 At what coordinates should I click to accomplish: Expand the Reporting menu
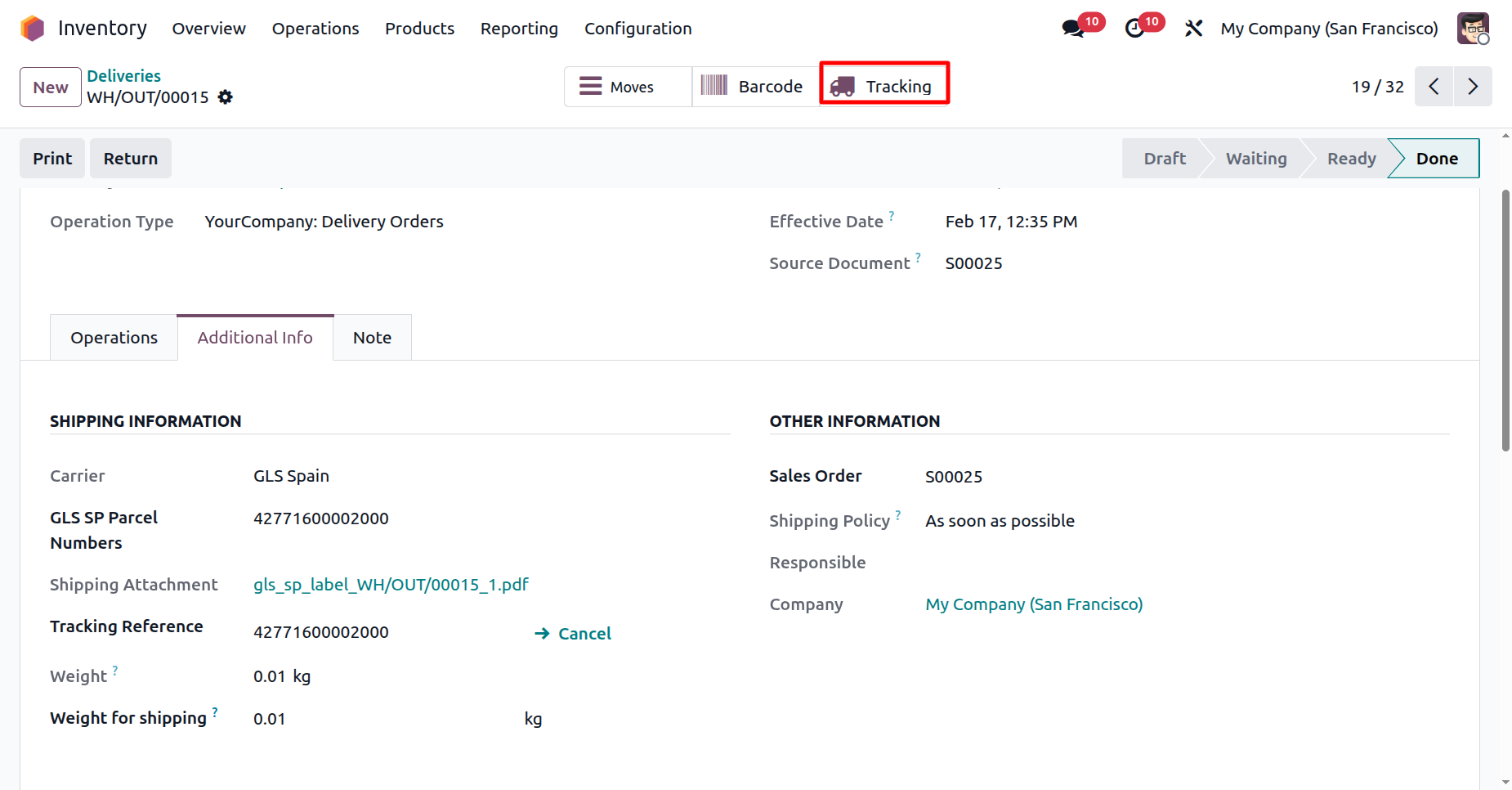point(519,29)
